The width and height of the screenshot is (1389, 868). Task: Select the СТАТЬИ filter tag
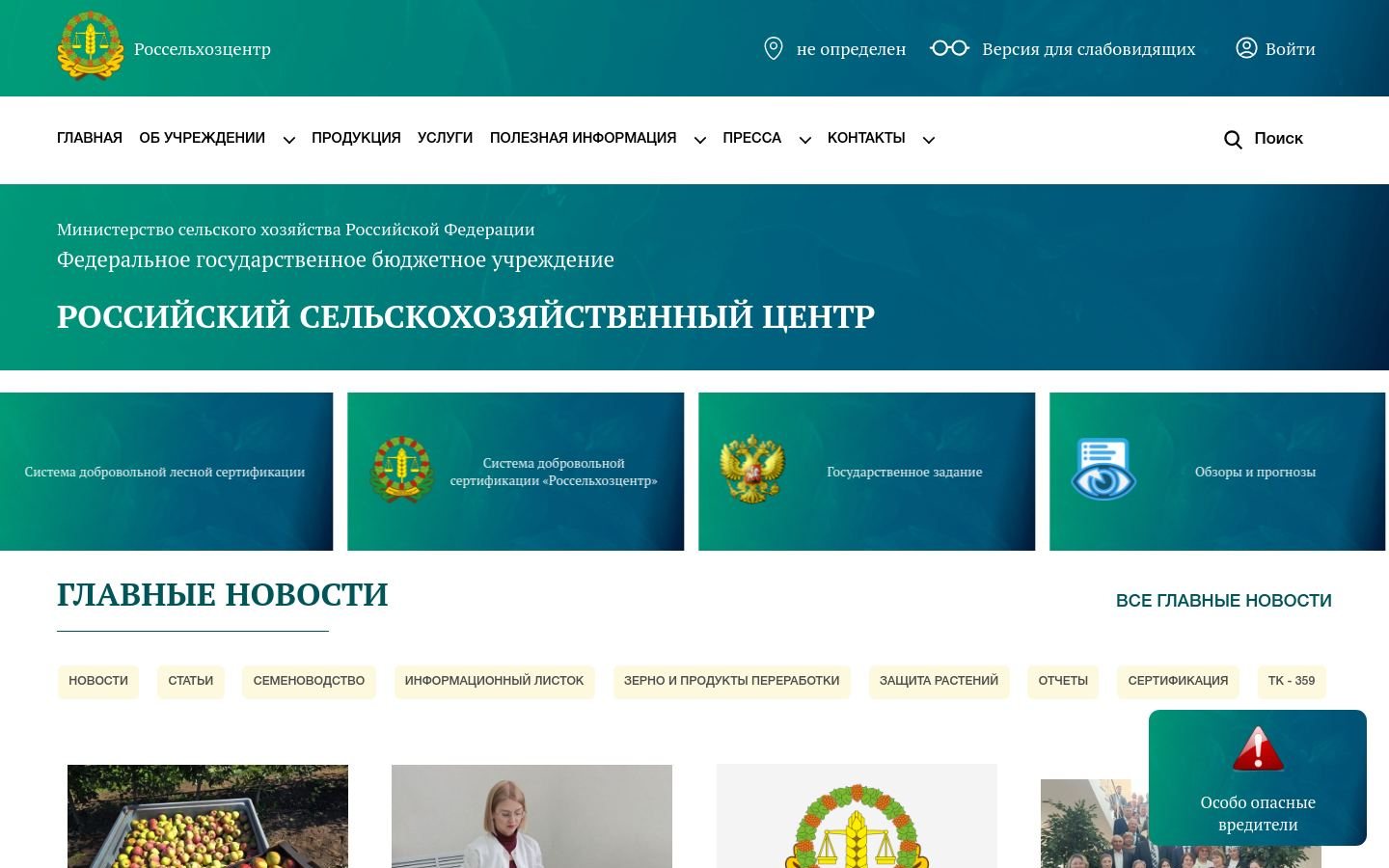pyautogui.click(x=191, y=681)
